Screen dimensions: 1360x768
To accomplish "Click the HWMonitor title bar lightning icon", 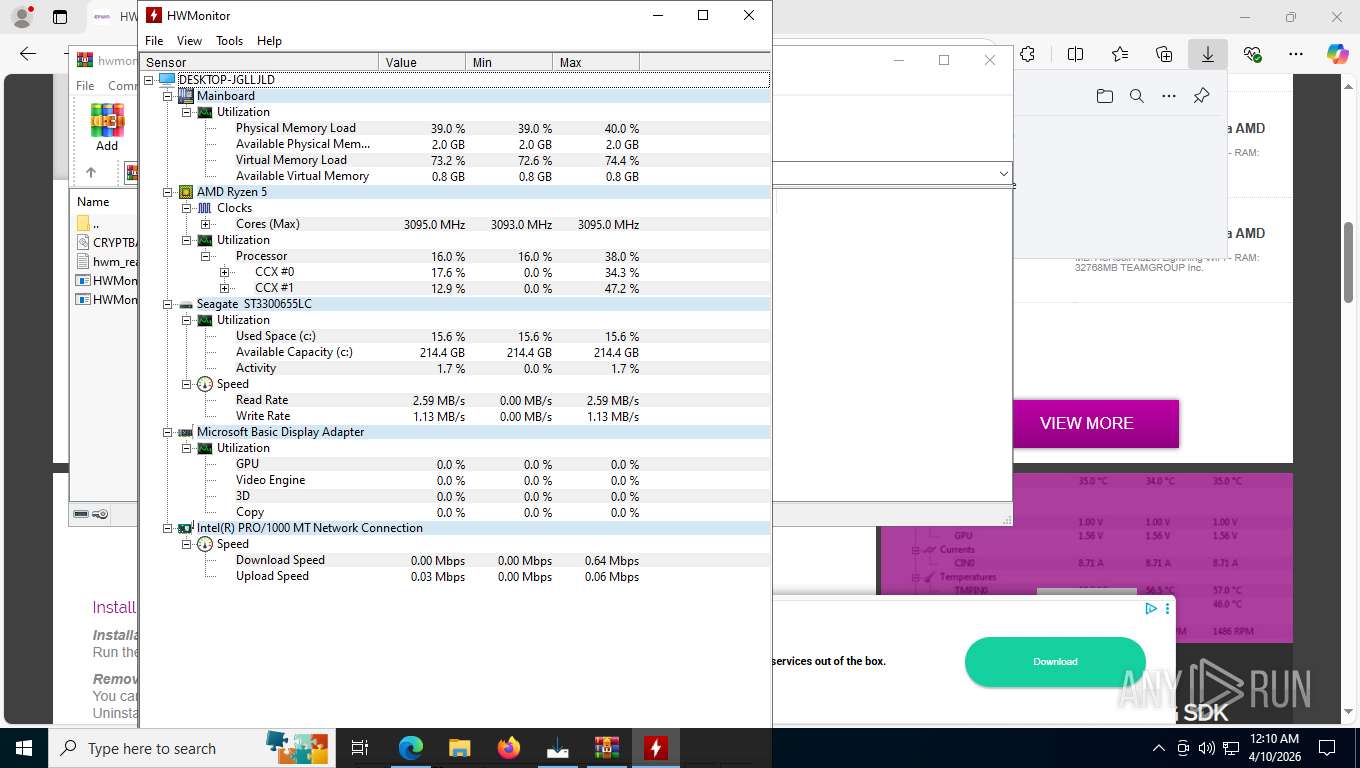I will tap(154, 15).
